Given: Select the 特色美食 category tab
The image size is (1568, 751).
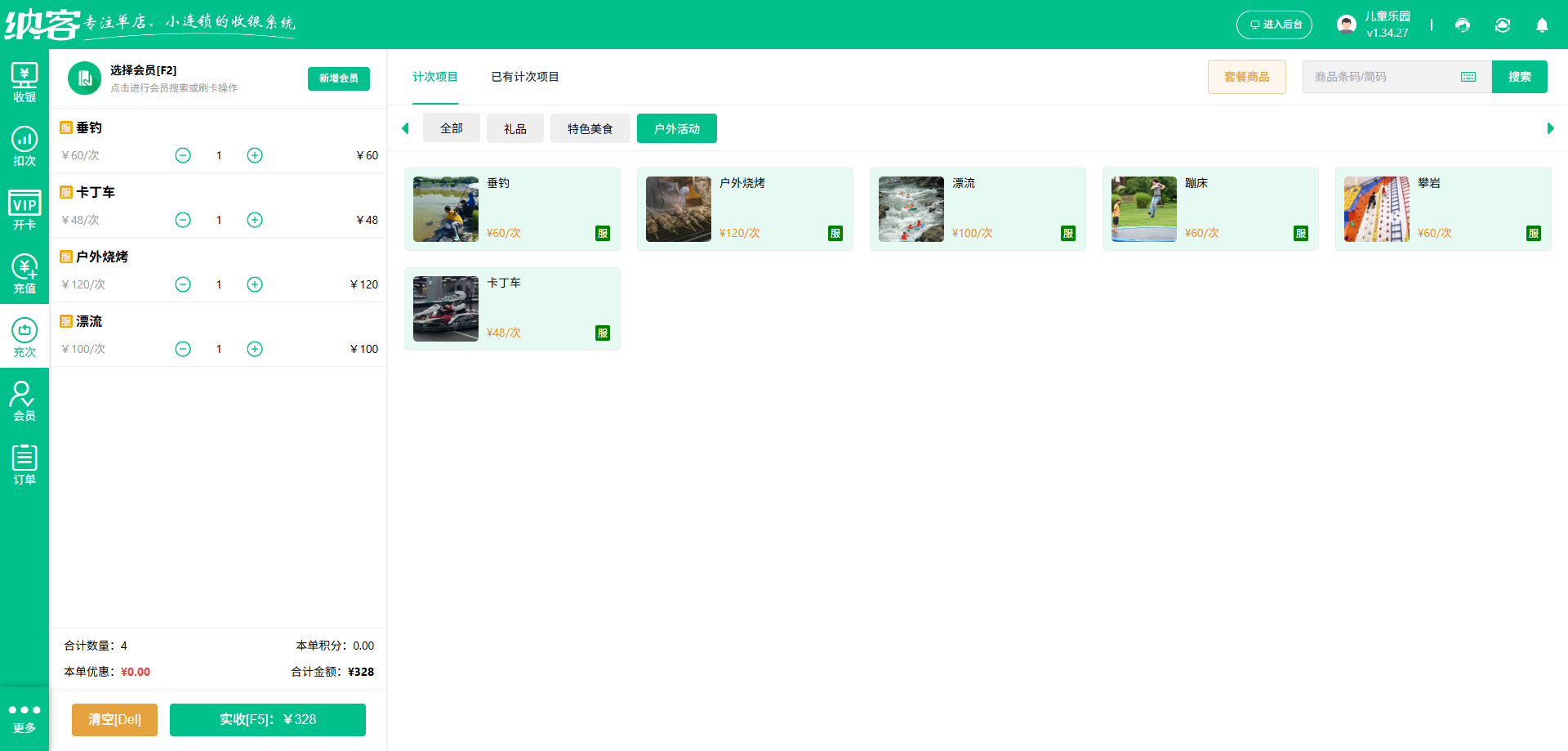Looking at the screenshot, I should coord(590,129).
